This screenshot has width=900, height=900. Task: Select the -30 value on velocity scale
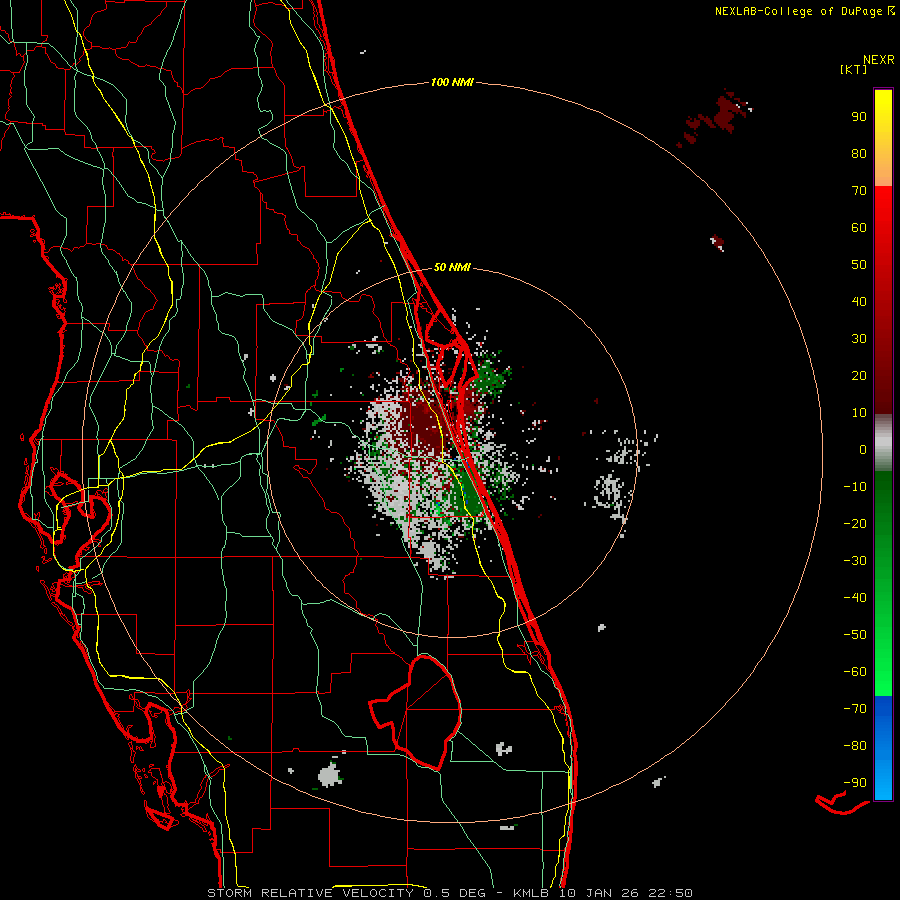855,561
